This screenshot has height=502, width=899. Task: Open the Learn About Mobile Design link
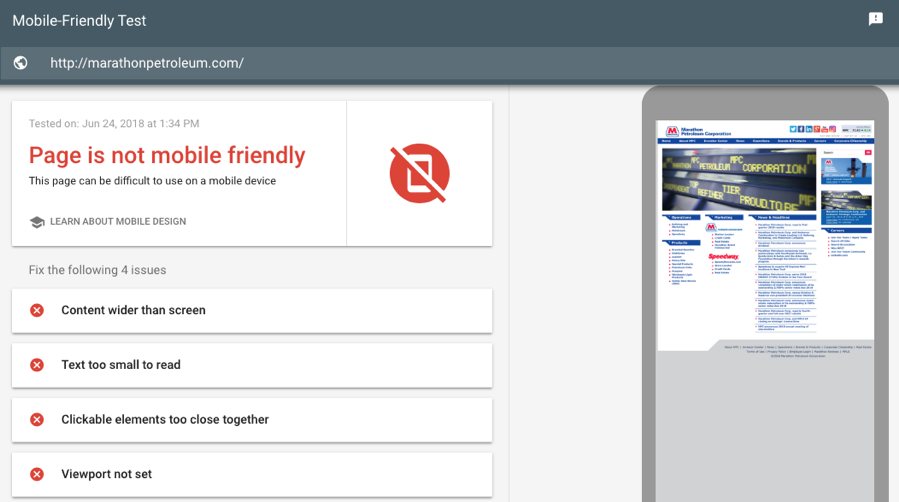[118, 221]
